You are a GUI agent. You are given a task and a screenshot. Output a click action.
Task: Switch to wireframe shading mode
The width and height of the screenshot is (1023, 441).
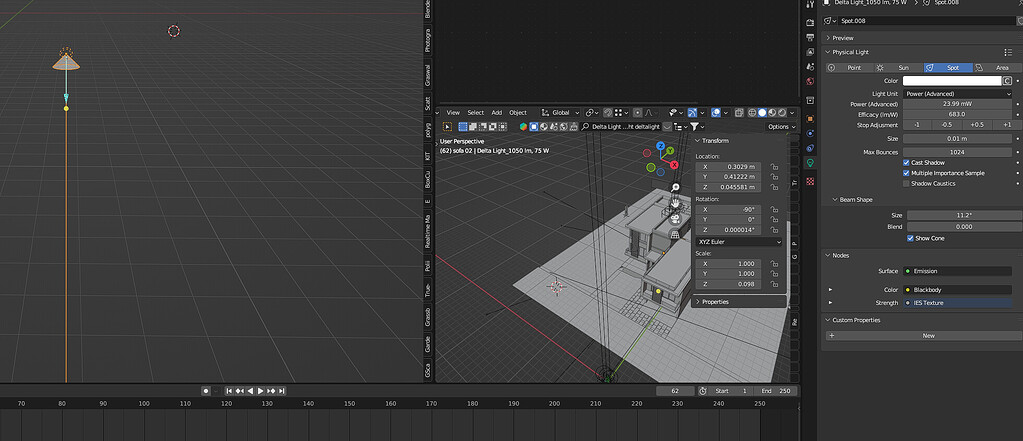pyautogui.click(x=752, y=113)
